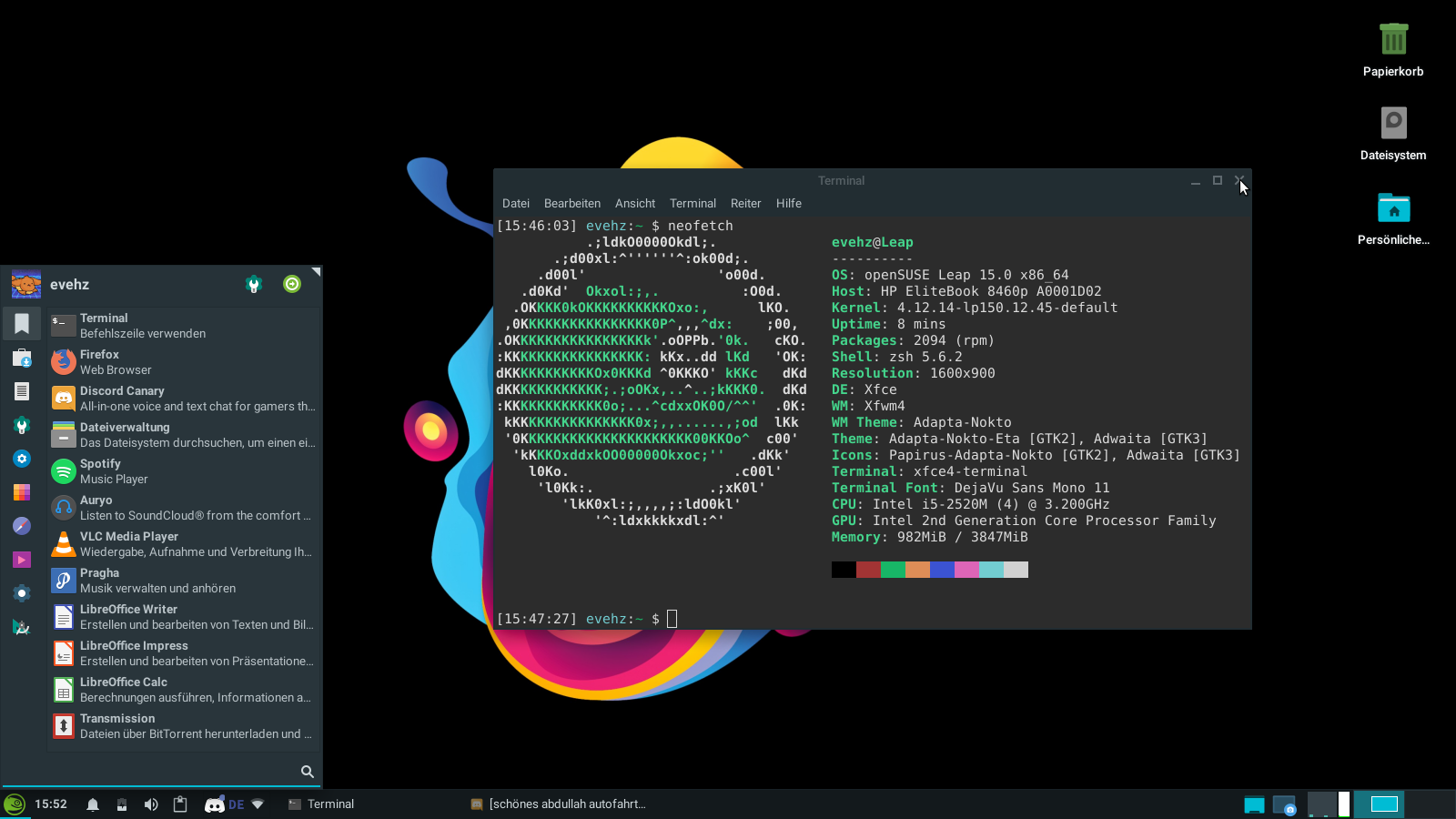Click the show desktop icon in panel
This screenshot has height=819, width=1456.
tap(1254, 804)
